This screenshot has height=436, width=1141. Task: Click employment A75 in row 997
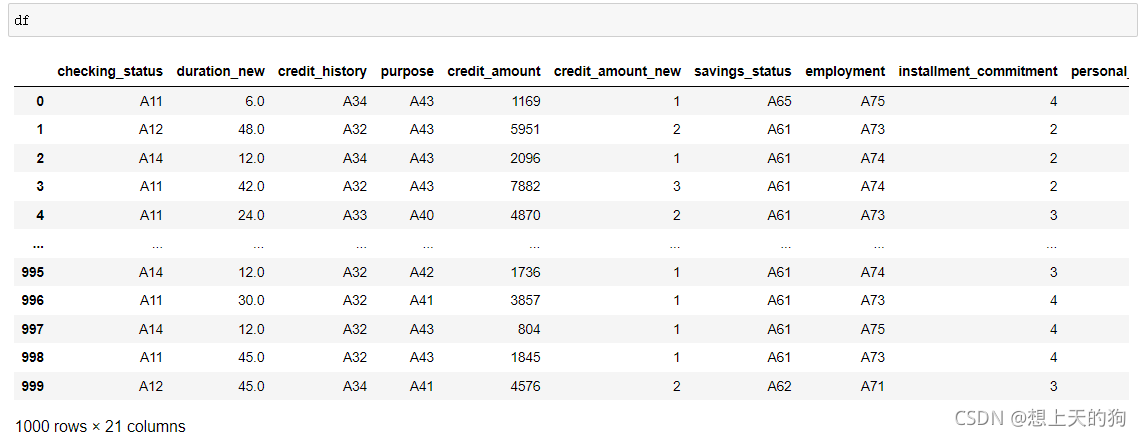click(x=873, y=329)
